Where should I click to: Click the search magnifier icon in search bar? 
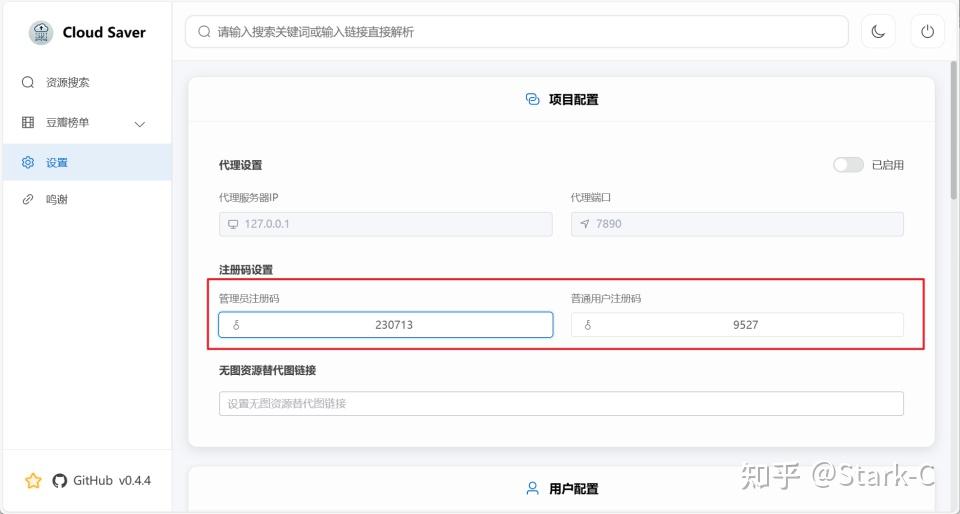click(x=204, y=32)
